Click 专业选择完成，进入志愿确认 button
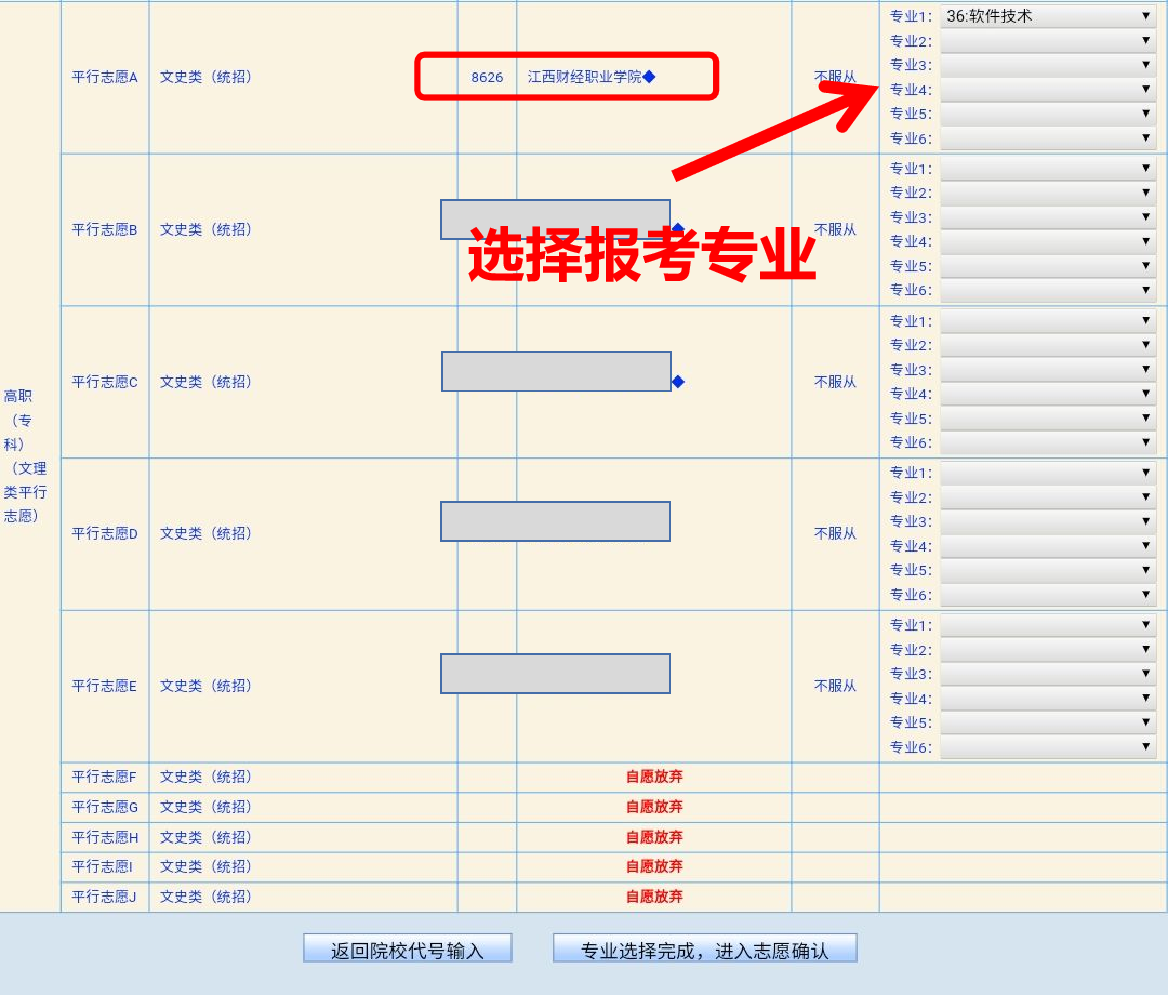This screenshot has height=996, width=1169. tap(705, 949)
